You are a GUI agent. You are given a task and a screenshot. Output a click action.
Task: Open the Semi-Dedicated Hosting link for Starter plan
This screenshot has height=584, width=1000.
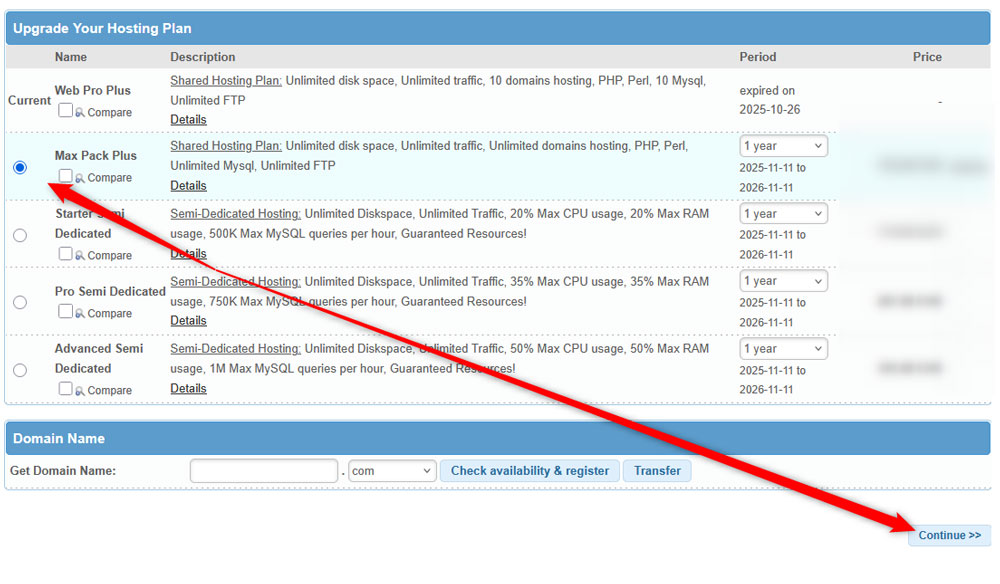tap(235, 213)
